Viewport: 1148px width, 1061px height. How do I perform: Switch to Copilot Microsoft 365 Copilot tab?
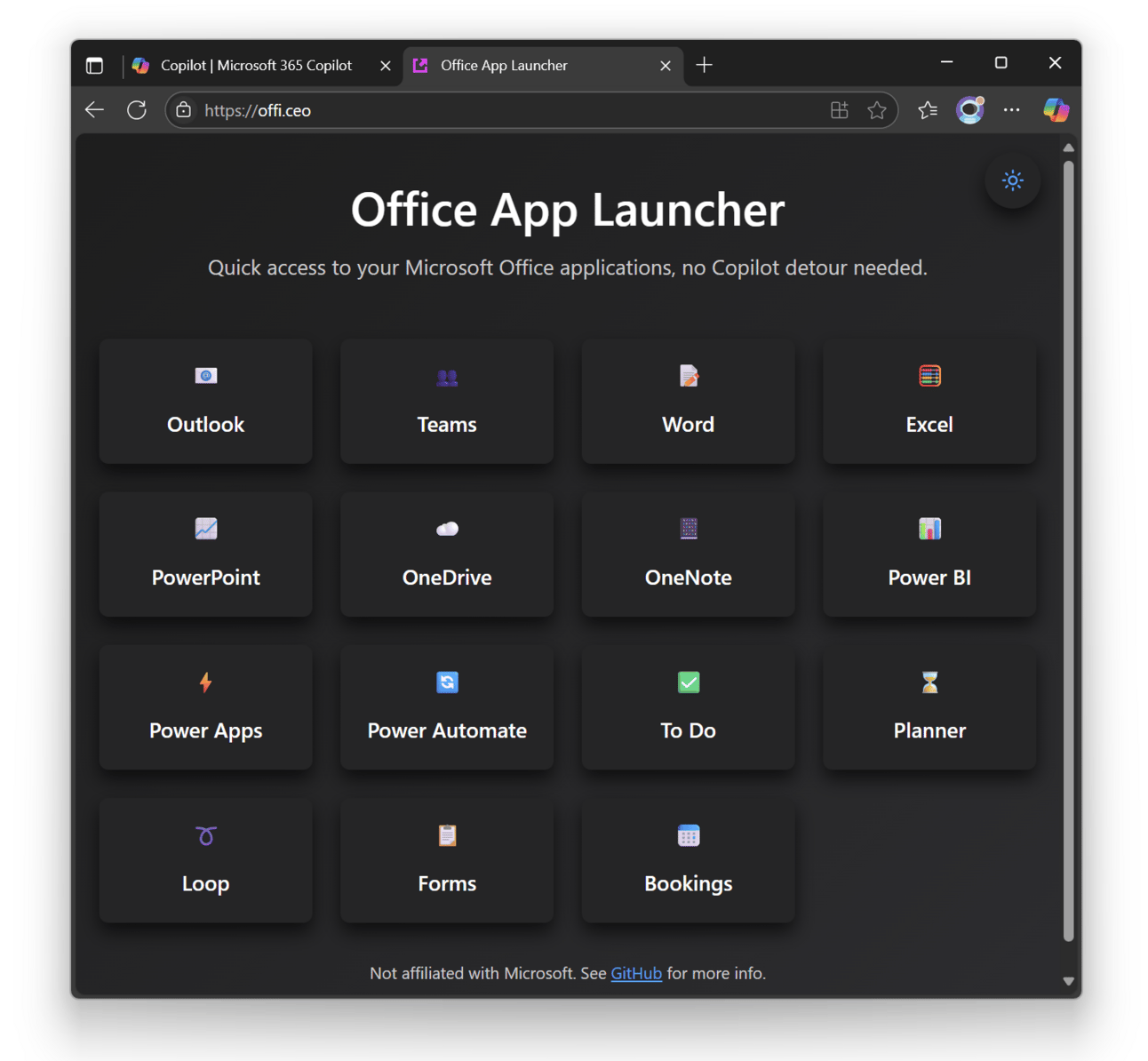coord(256,65)
